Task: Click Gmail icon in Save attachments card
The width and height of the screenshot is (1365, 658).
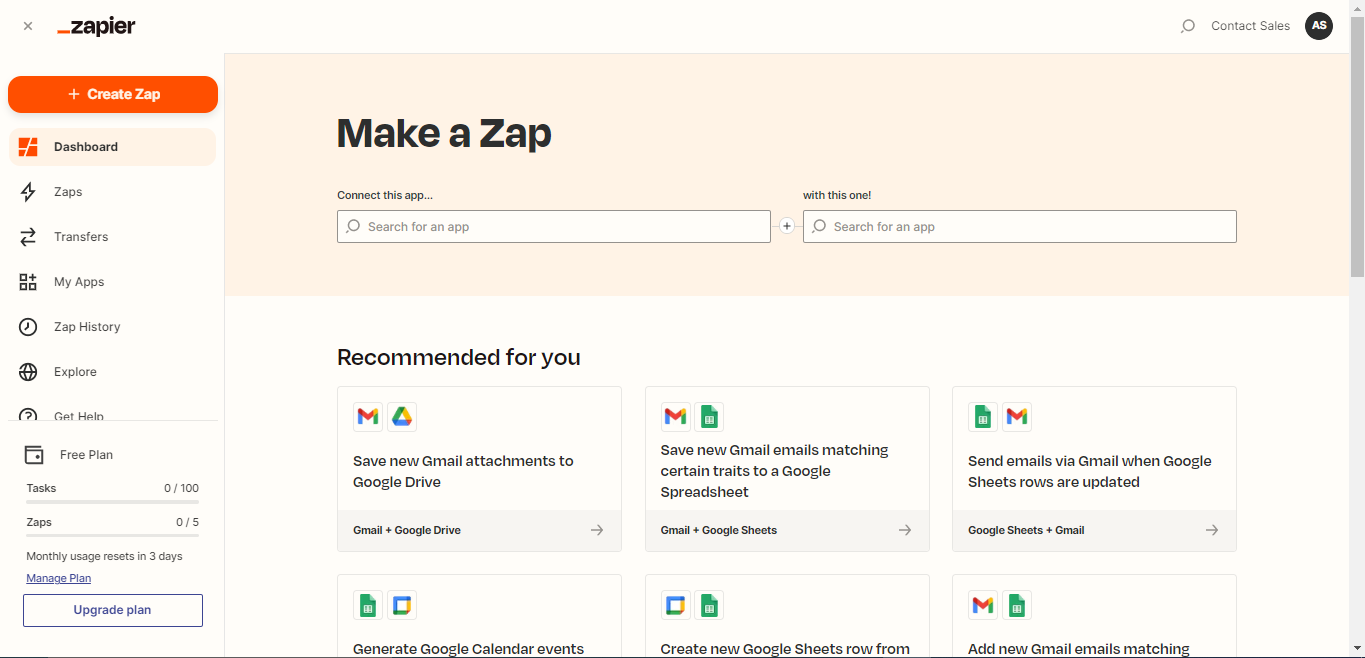Action: coord(368,417)
